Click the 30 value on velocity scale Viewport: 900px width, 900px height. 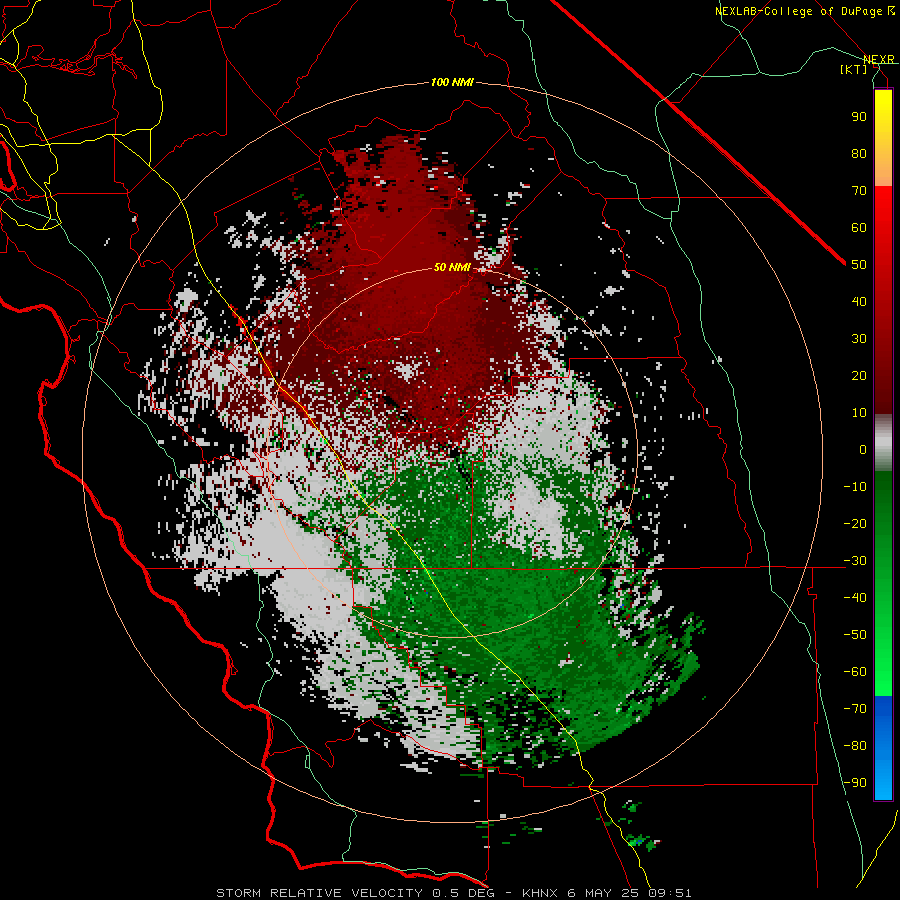(859, 339)
